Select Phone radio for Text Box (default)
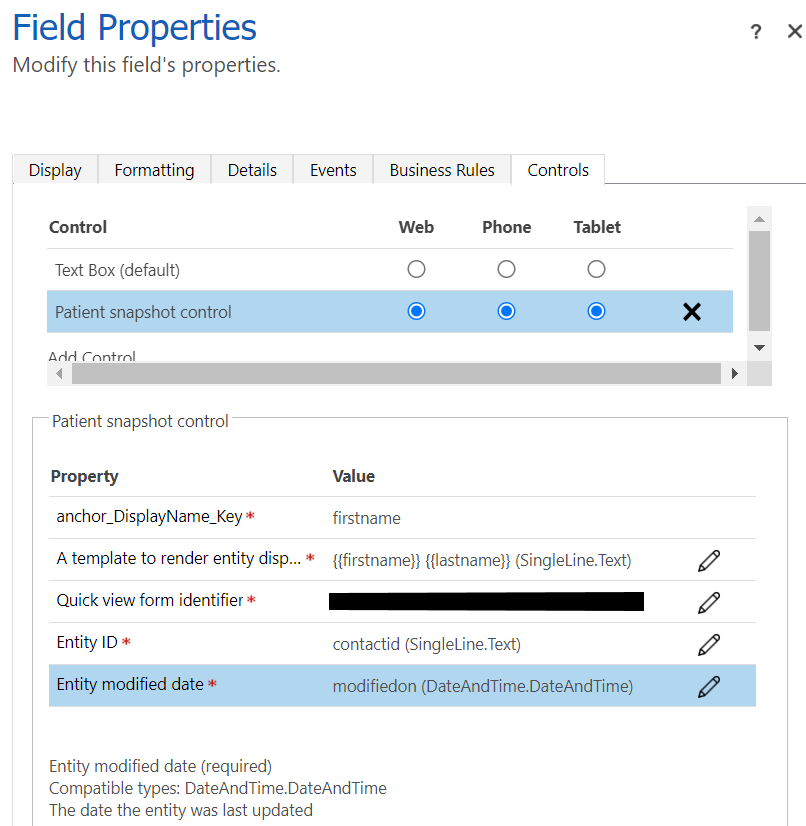 [x=507, y=269]
